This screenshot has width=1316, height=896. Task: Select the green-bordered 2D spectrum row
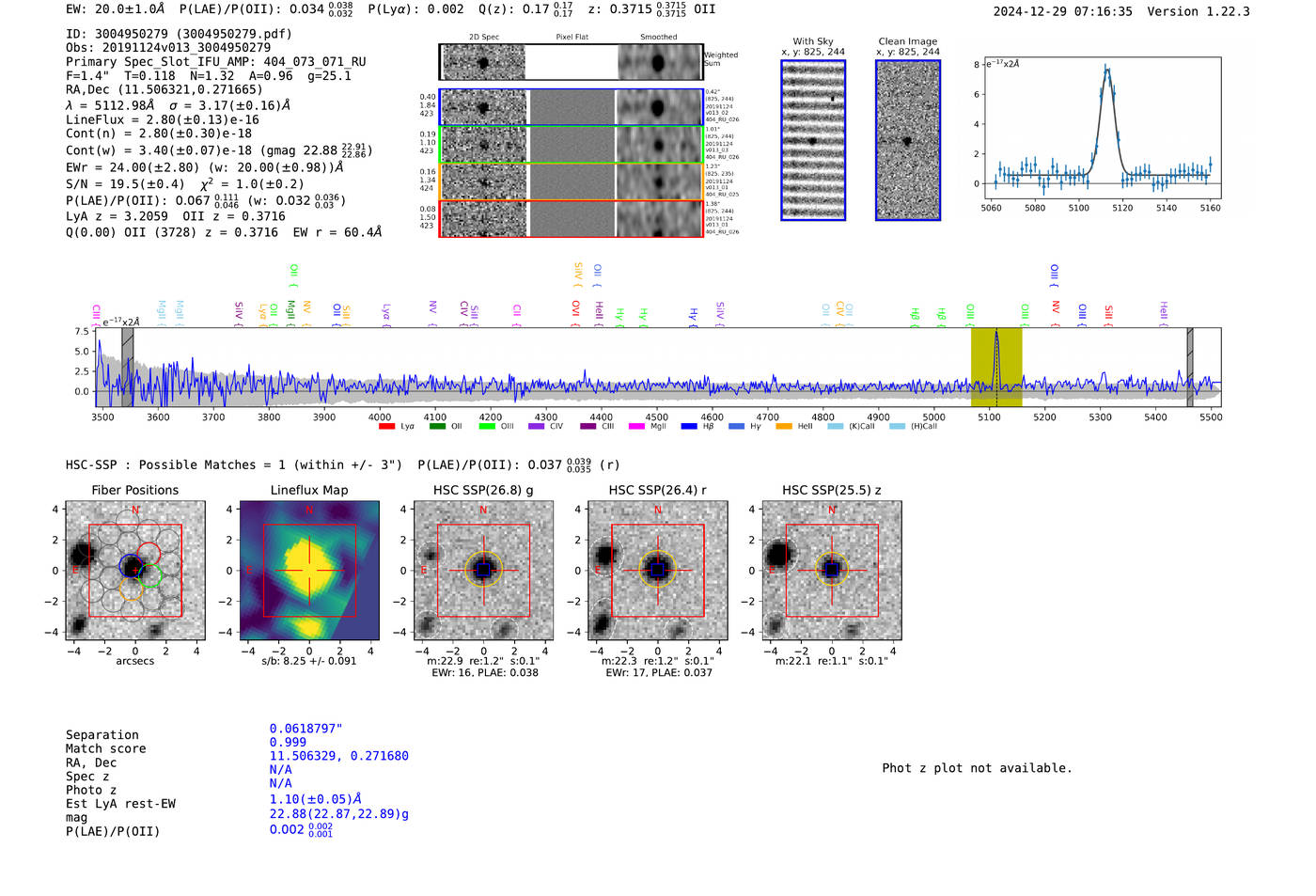pyautogui.click(x=572, y=144)
